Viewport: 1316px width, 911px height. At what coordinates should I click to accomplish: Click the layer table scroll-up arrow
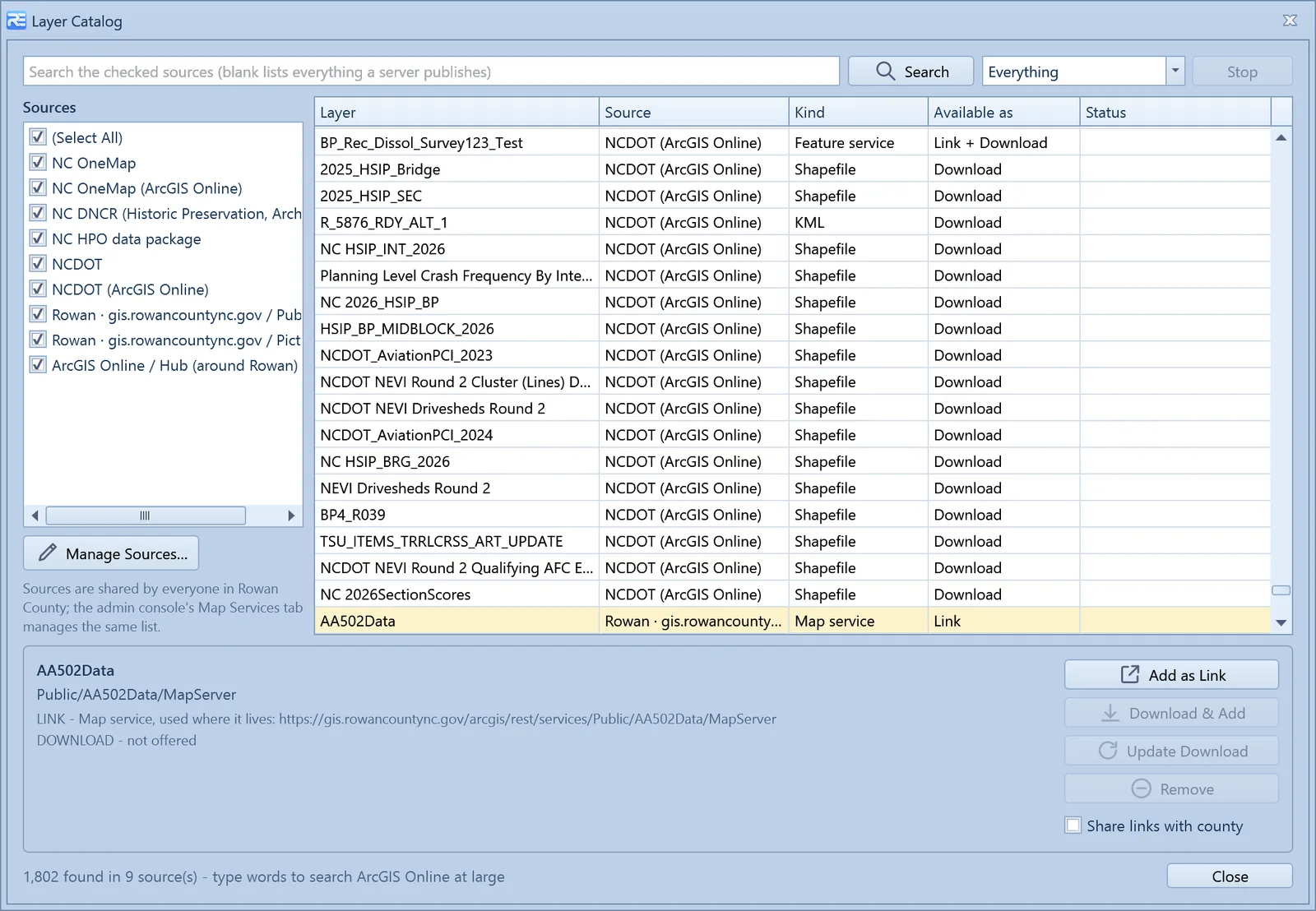coord(1281,138)
